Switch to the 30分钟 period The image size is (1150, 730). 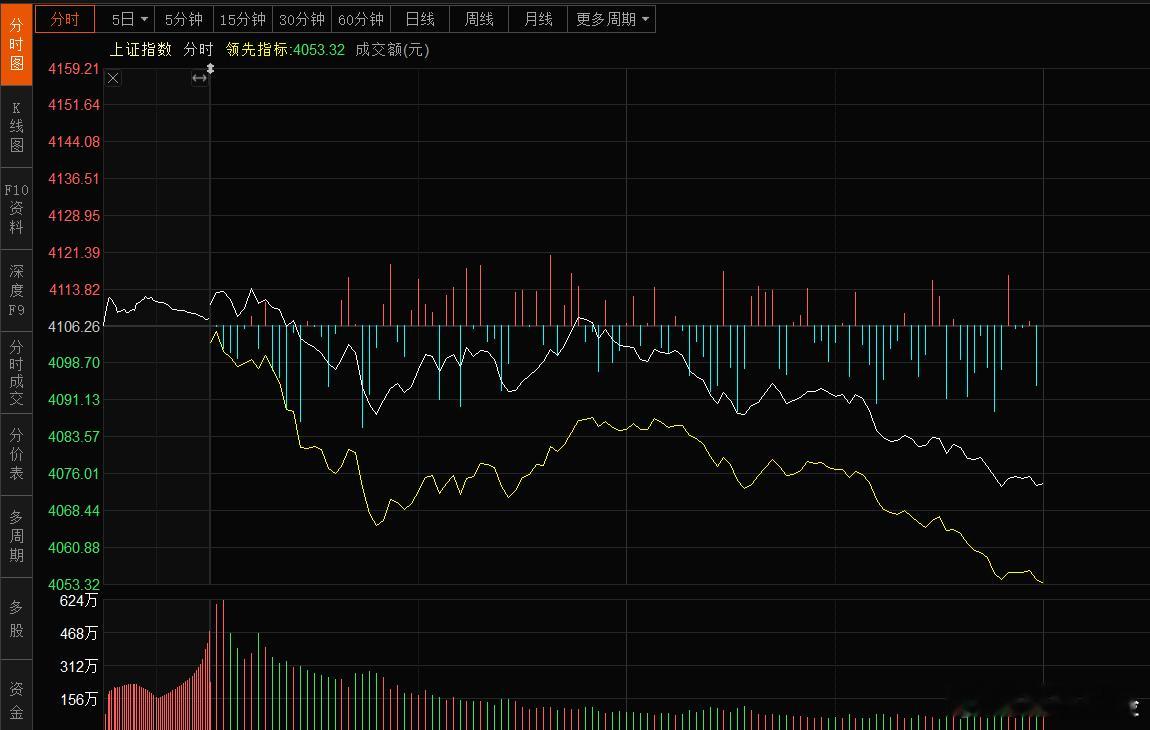(302, 19)
